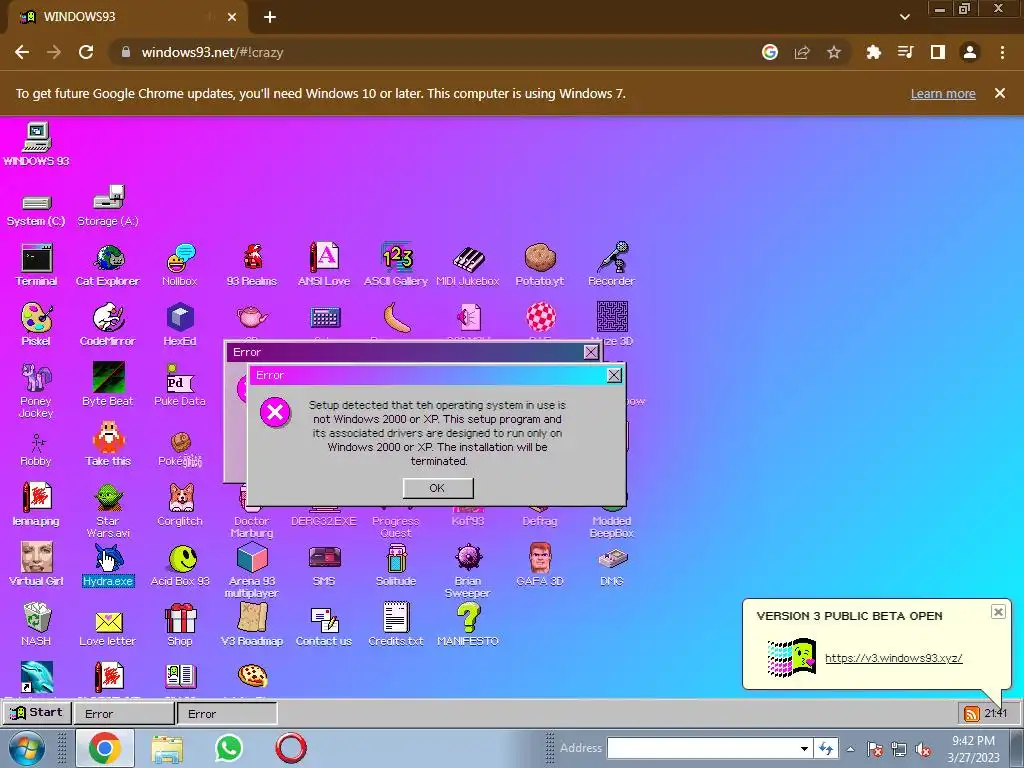Image resolution: width=1024 pixels, height=768 pixels.
Task: Click Learn more about Chrome updates
Action: [943, 93]
